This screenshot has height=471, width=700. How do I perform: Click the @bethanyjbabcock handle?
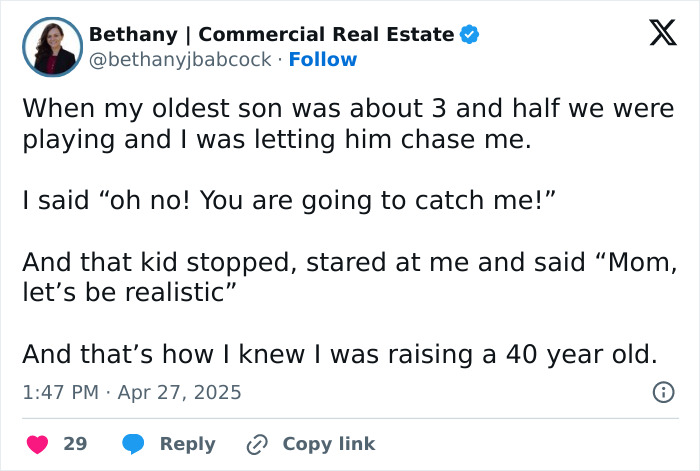[180, 60]
